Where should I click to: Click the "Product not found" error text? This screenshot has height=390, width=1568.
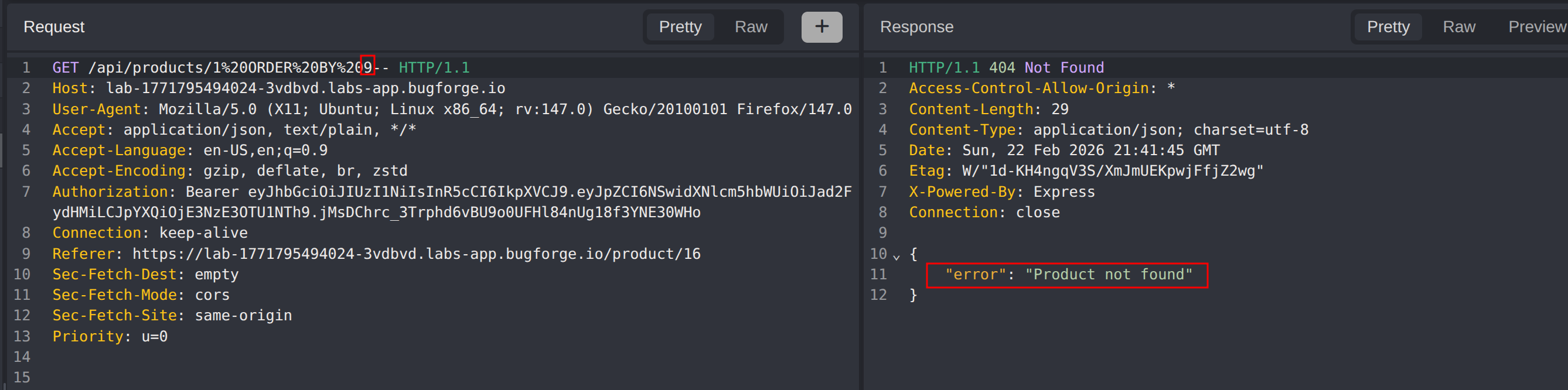(x=1108, y=275)
